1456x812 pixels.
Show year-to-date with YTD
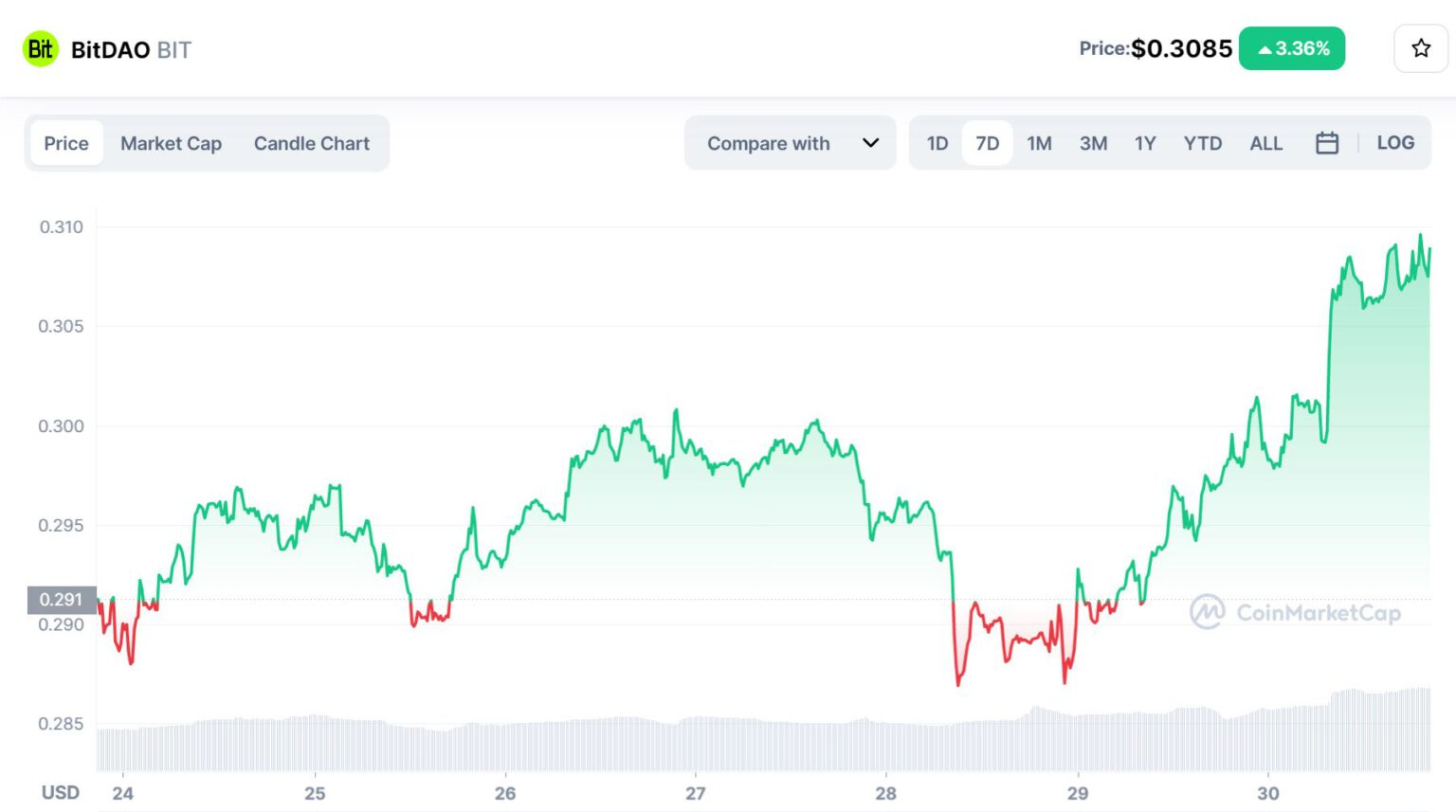[1202, 143]
